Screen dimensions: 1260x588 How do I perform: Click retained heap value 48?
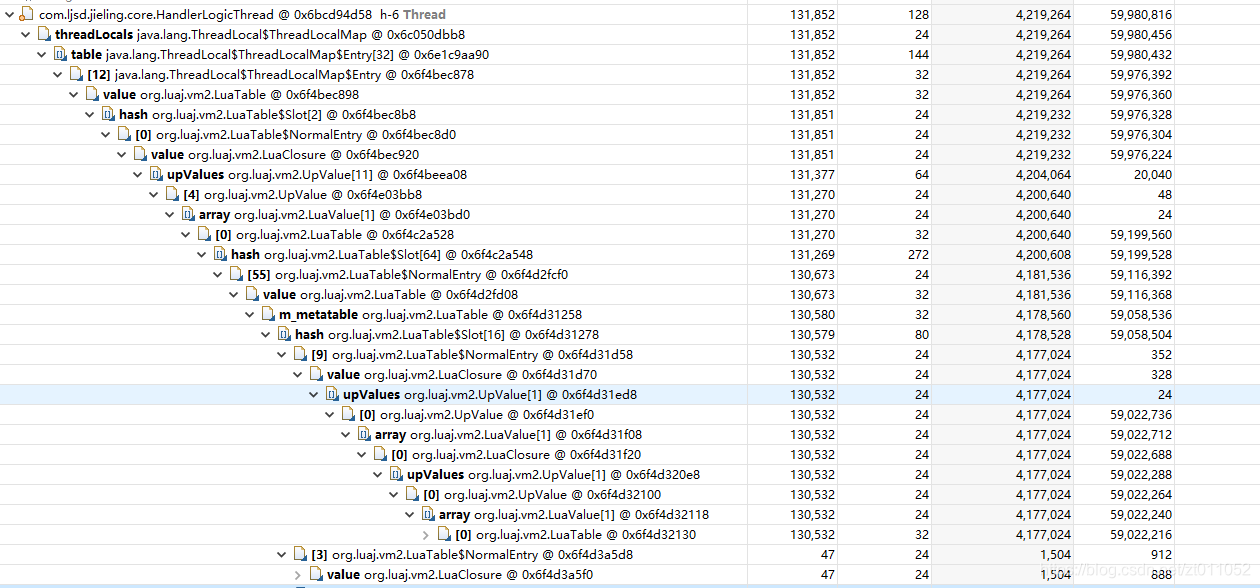[x=1165, y=195]
